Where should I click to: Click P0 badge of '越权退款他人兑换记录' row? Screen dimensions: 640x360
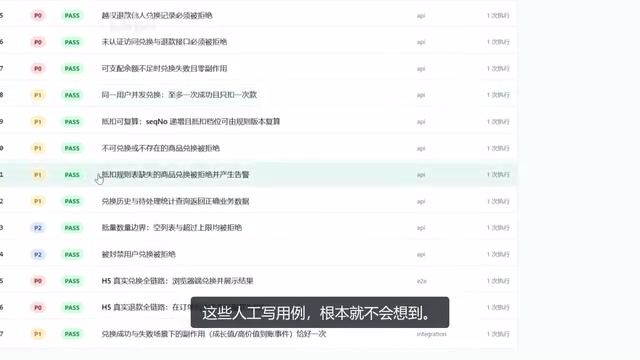(x=38, y=16)
